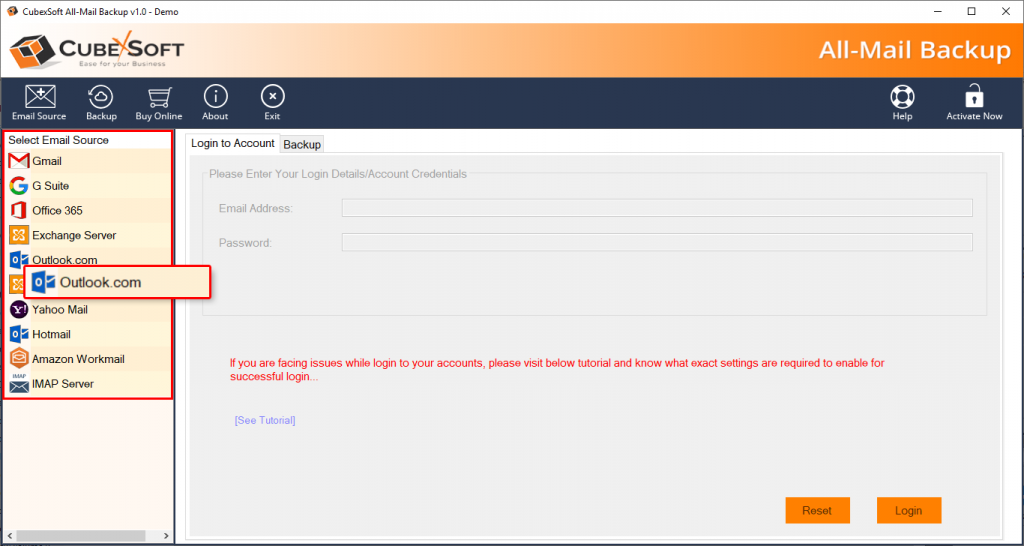Select Office 365 email source entry

pos(89,210)
